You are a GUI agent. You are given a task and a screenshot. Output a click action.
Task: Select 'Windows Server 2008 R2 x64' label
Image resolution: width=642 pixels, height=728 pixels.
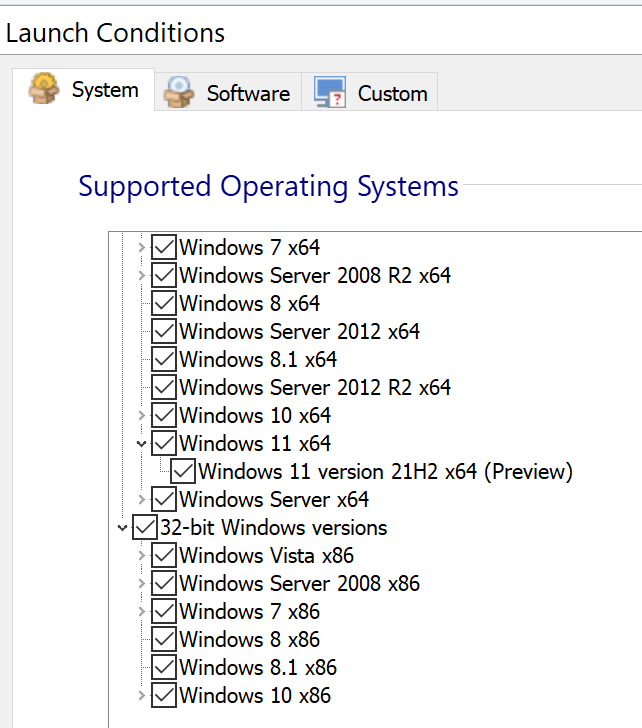(315, 275)
